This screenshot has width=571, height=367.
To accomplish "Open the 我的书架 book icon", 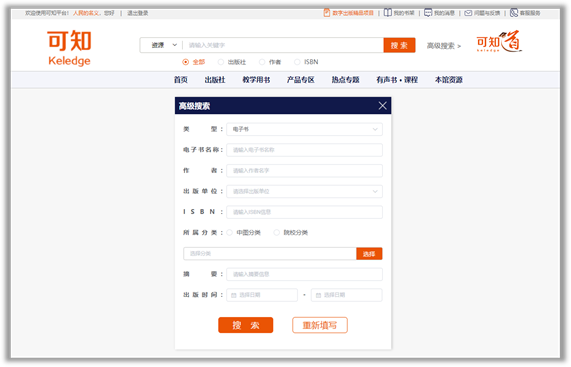I will pyautogui.click(x=388, y=13).
